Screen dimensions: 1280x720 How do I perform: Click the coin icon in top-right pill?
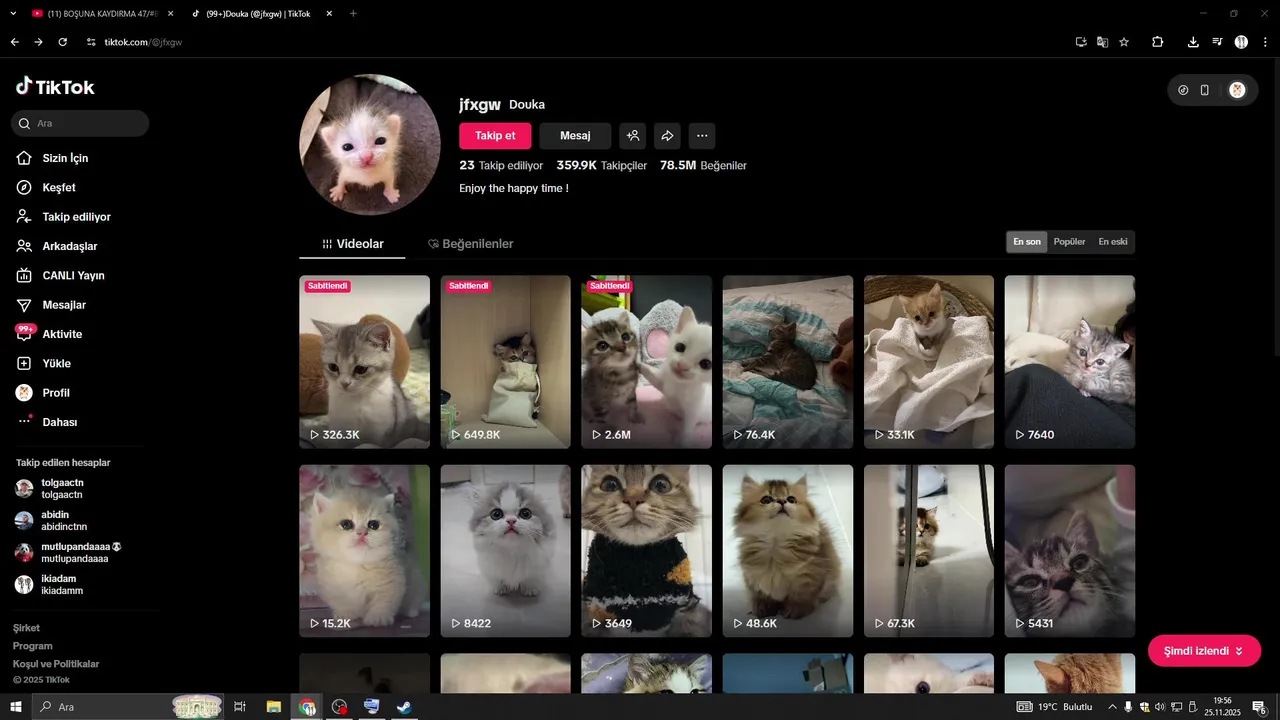pos(1183,90)
